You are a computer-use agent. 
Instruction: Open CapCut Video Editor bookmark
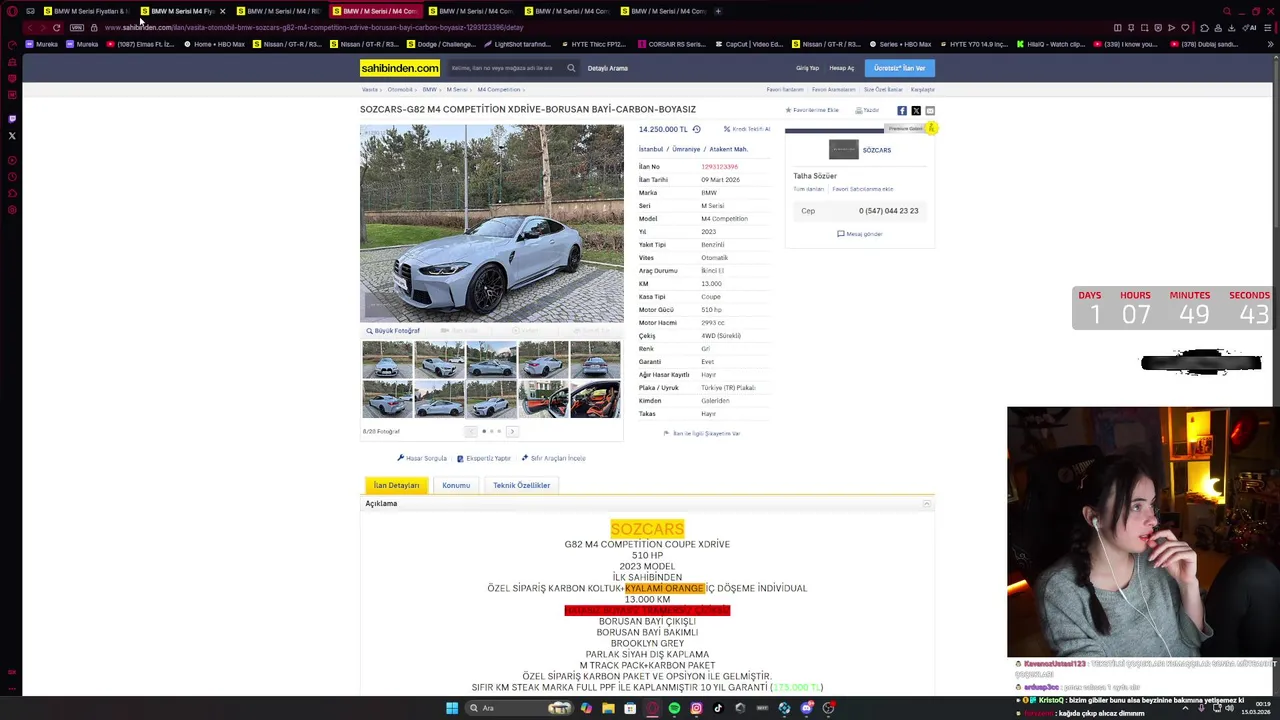coord(750,44)
